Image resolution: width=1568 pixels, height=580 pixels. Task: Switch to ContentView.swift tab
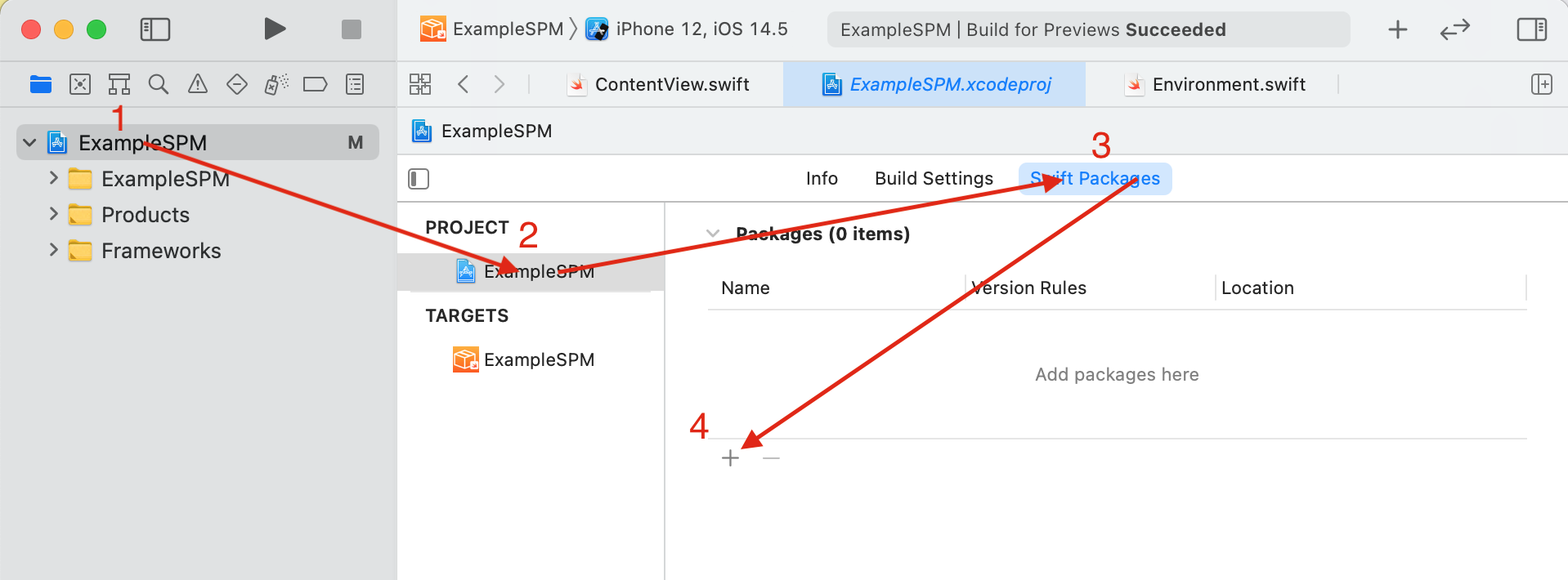click(659, 84)
